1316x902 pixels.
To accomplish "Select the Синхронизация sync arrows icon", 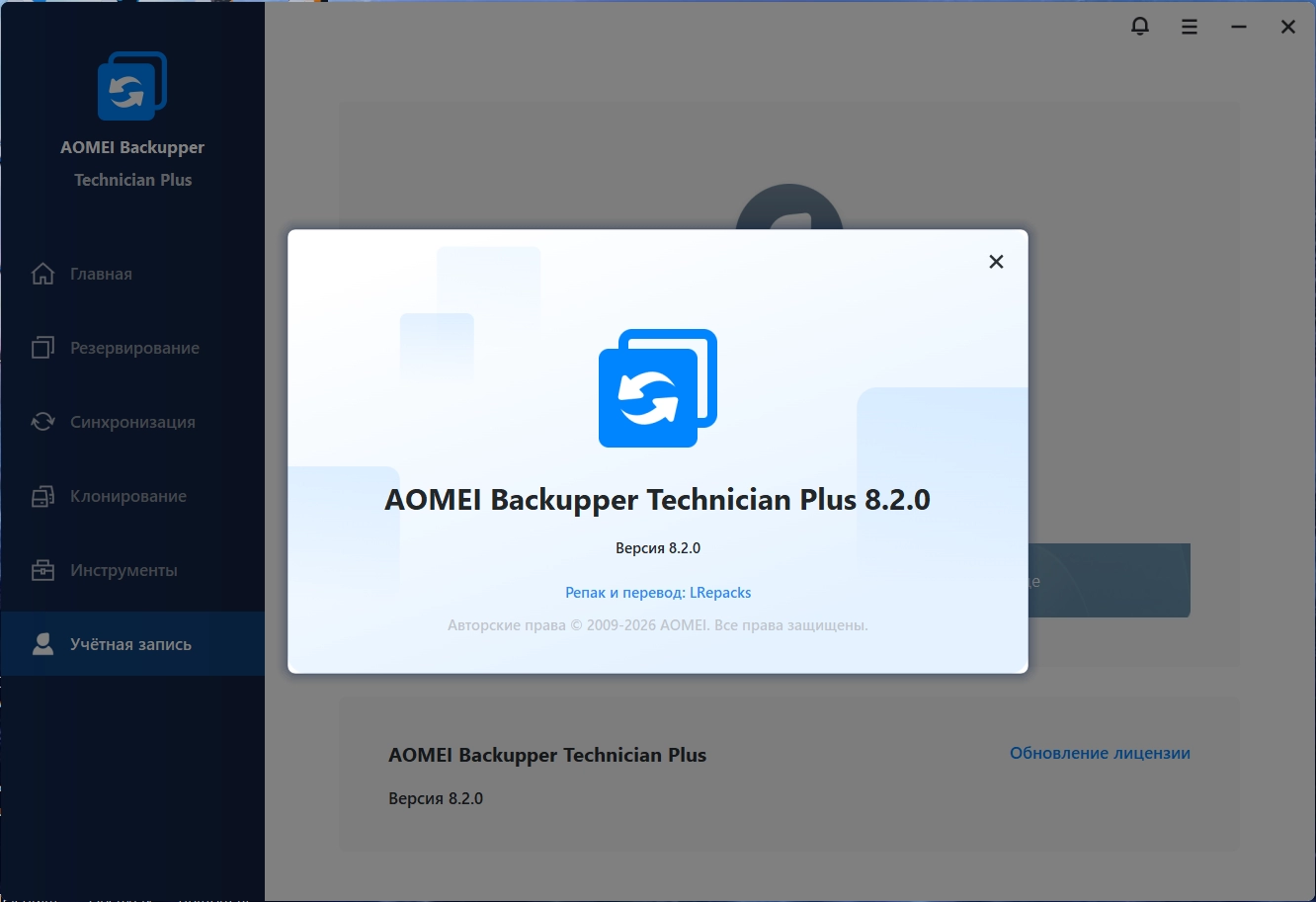I will tap(42, 422).
